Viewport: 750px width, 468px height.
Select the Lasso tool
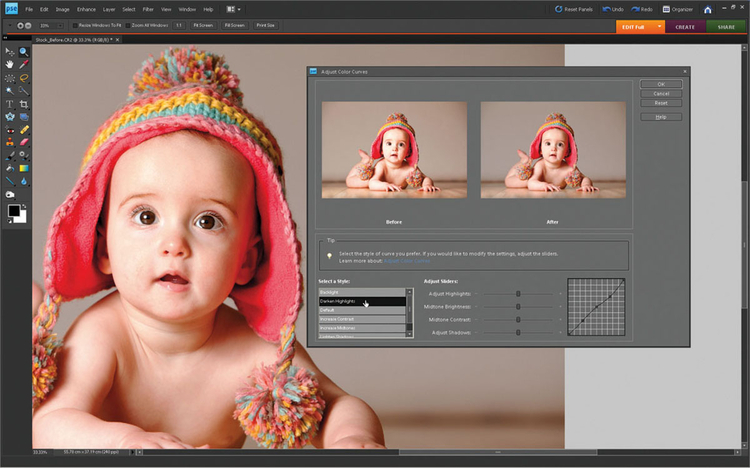click(23, 78)
